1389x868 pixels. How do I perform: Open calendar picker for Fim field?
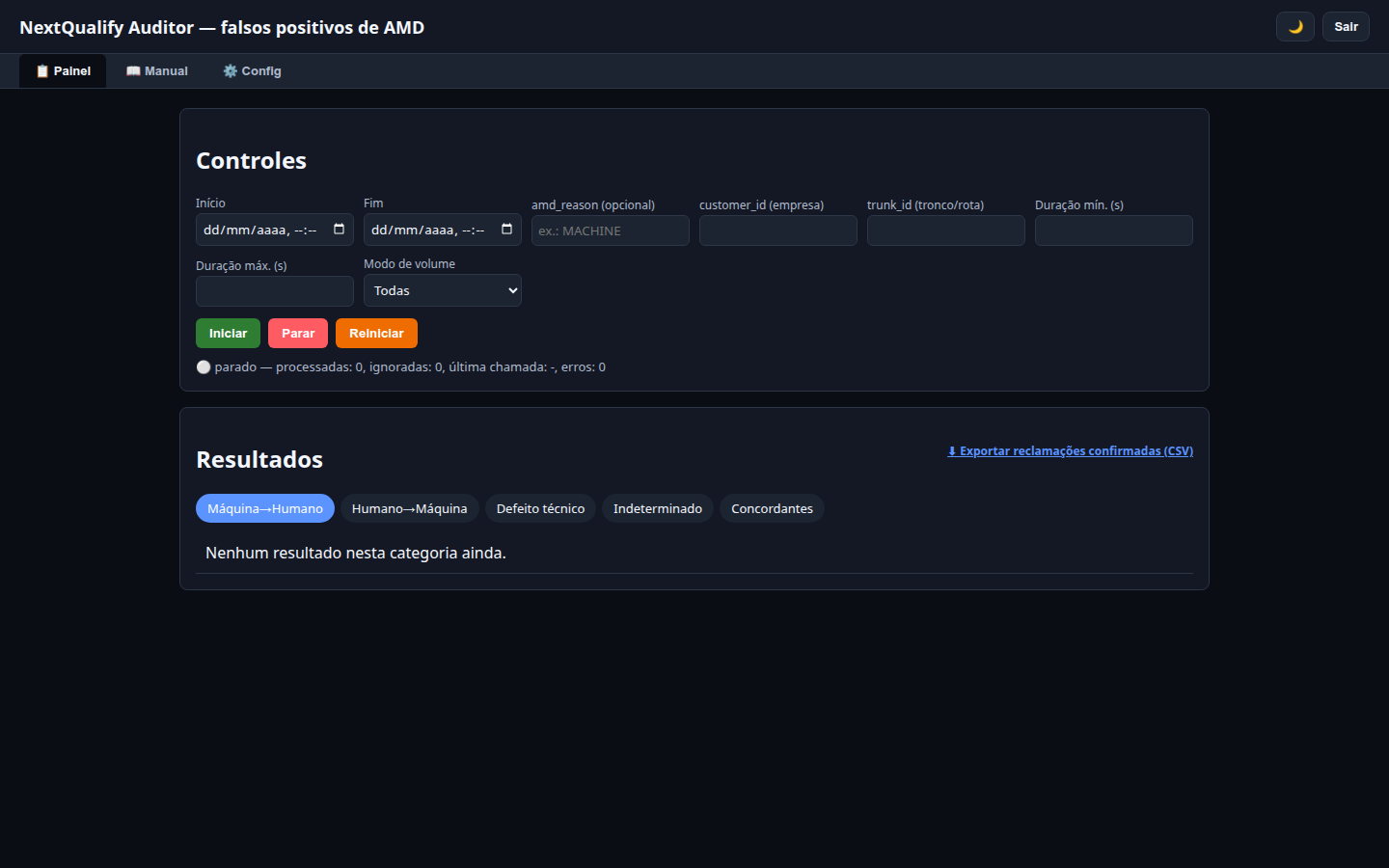(506, 230)
